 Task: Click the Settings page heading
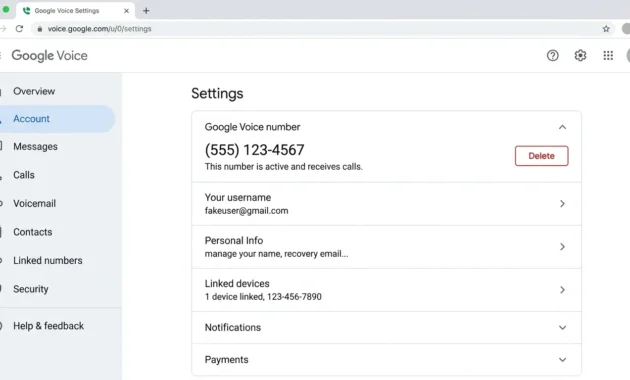click(x=217, y=93)
